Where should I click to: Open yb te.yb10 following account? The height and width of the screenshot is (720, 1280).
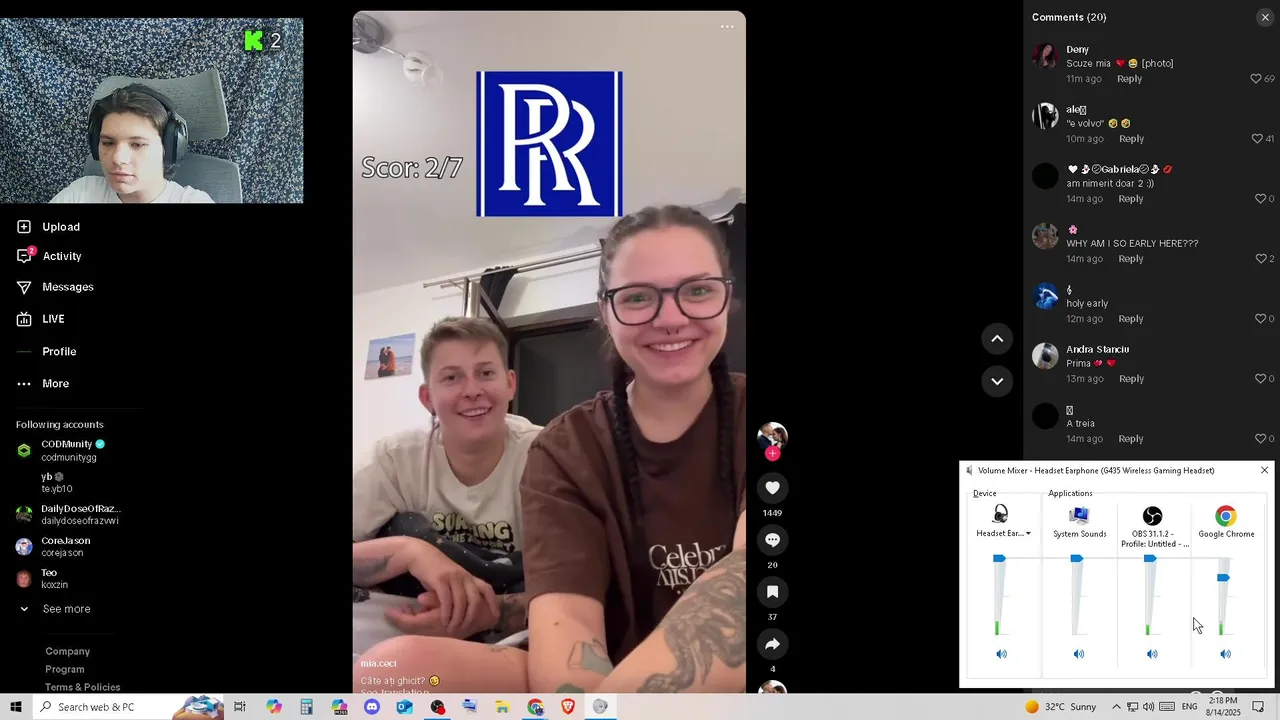[45, 483]
